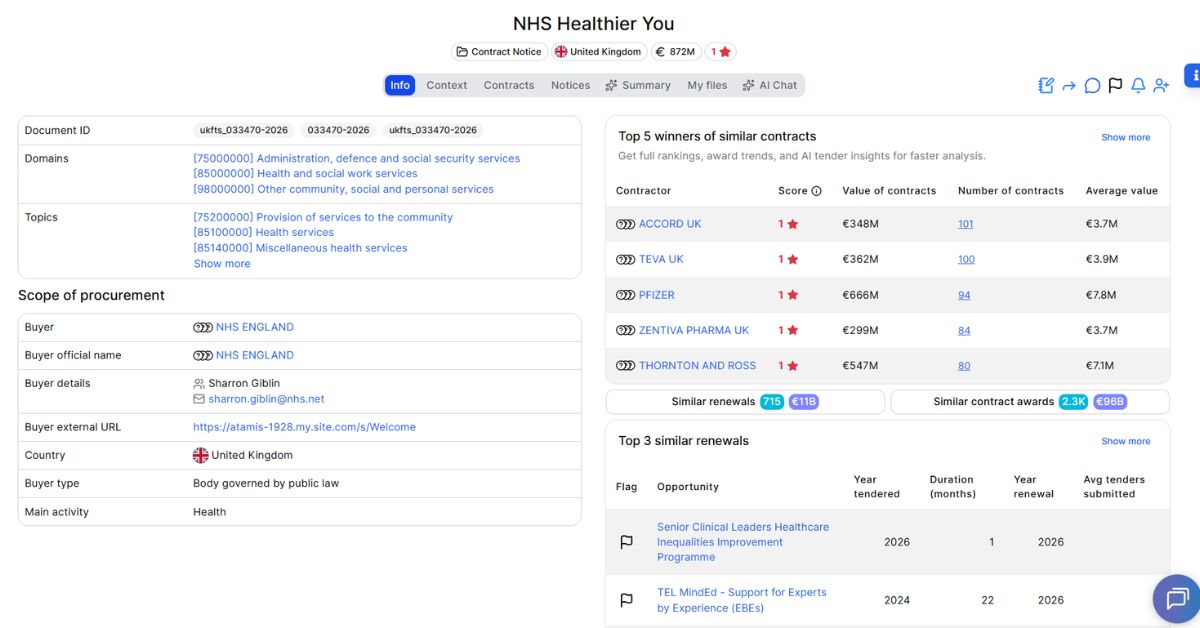
Task: Open NHS ENGLAND link in Buyer official name row
Action: (255, 355)
